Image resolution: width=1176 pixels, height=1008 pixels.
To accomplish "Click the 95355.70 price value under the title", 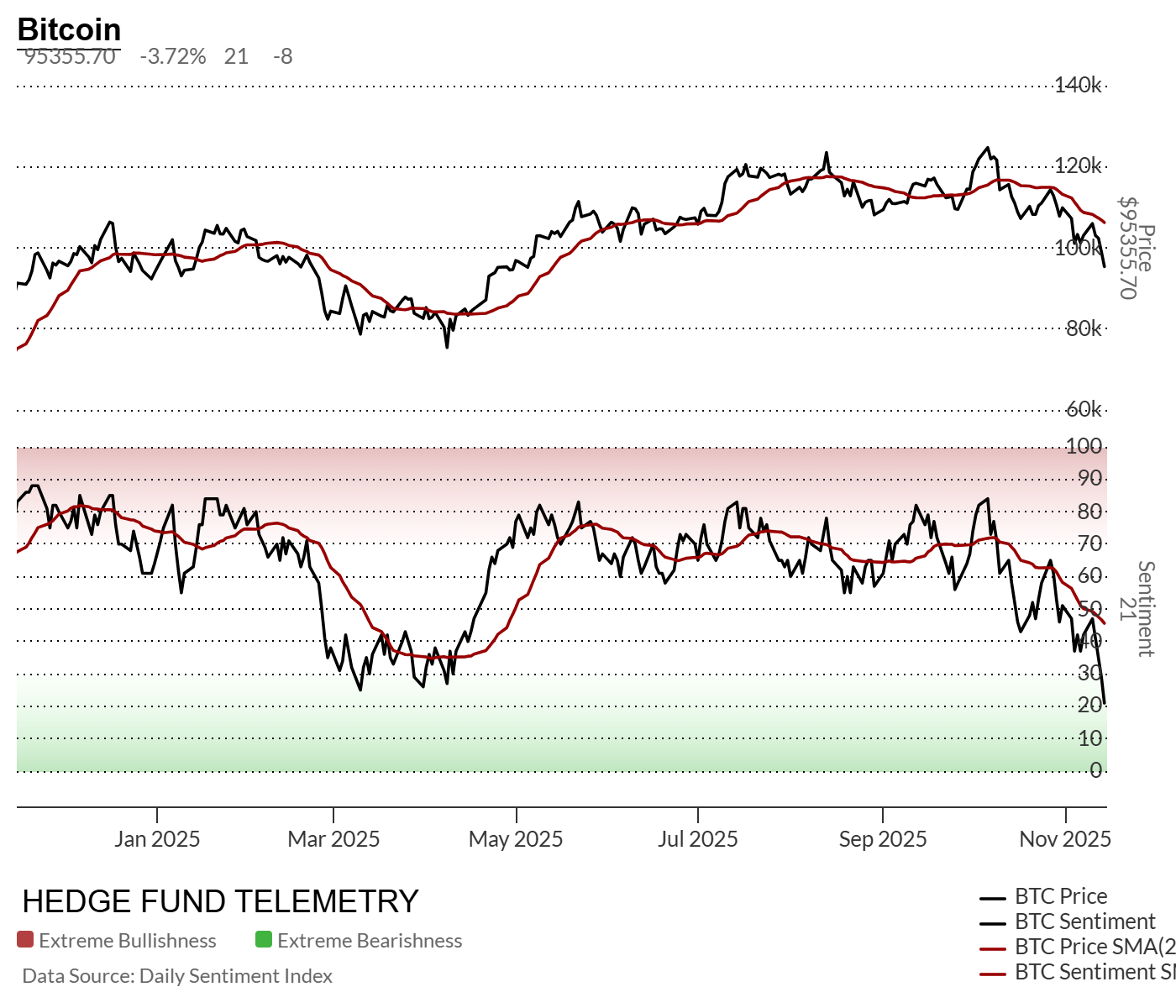I will pos(70,56).
